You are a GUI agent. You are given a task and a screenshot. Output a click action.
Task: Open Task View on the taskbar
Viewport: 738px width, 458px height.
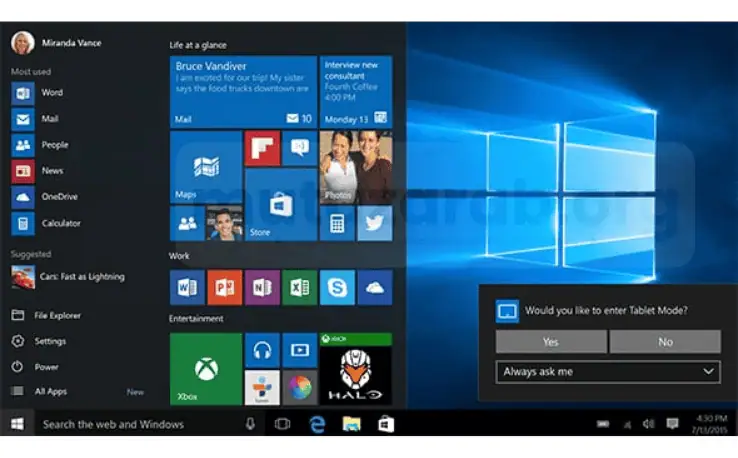(282, 424)
